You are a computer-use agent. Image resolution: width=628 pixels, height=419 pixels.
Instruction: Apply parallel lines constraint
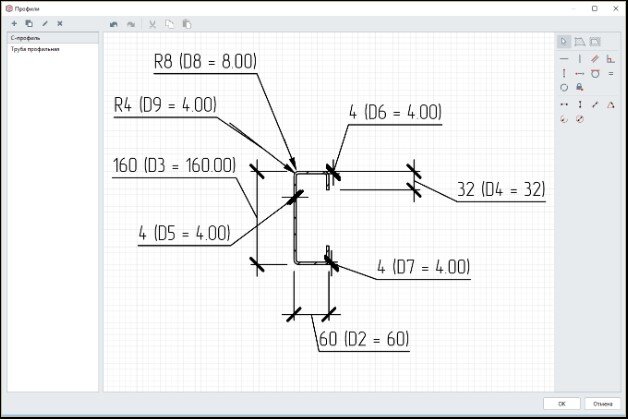[595, 59]
